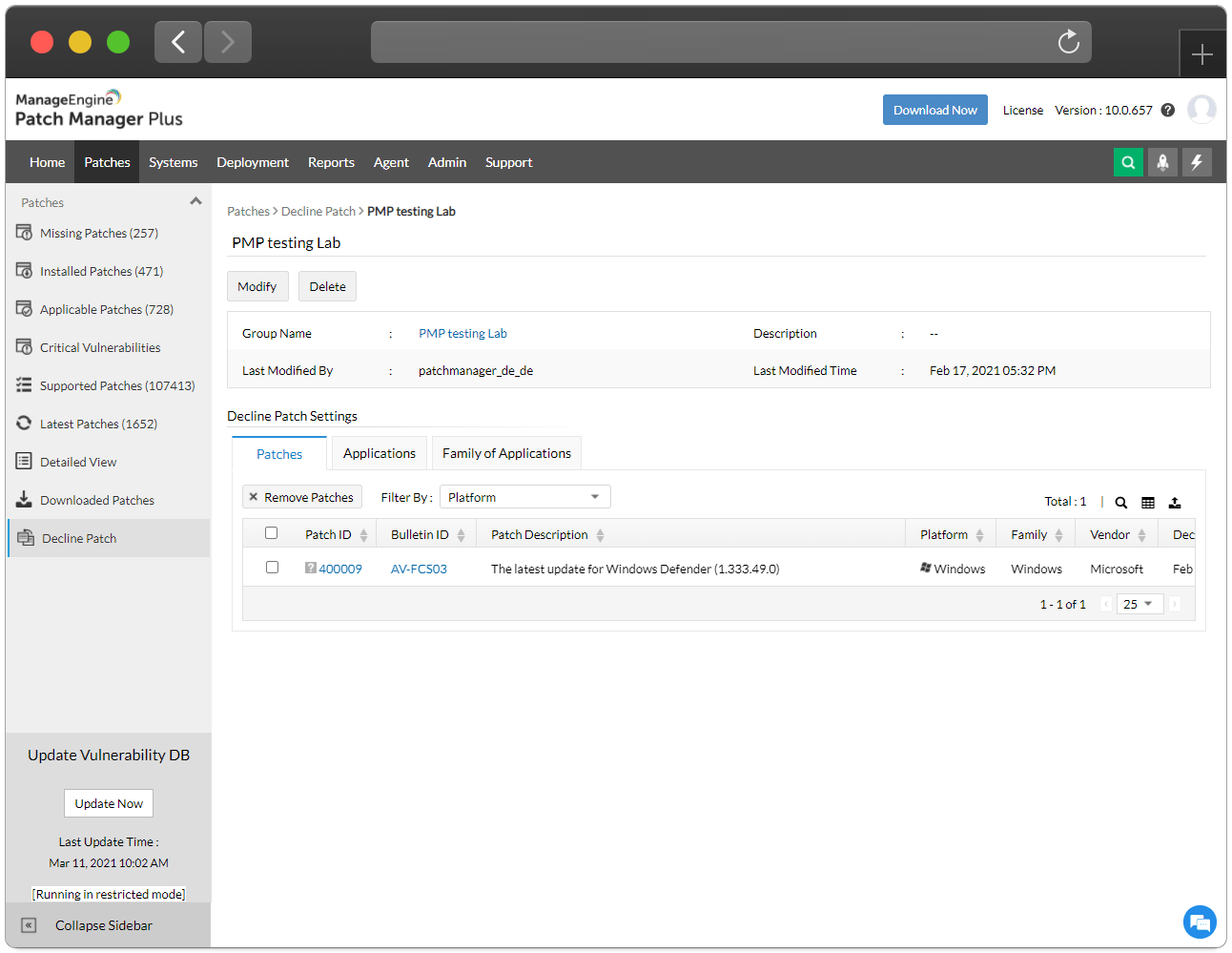Click the License link
The height and width of the screenshot is (953, 1232).
(1023, 110)
